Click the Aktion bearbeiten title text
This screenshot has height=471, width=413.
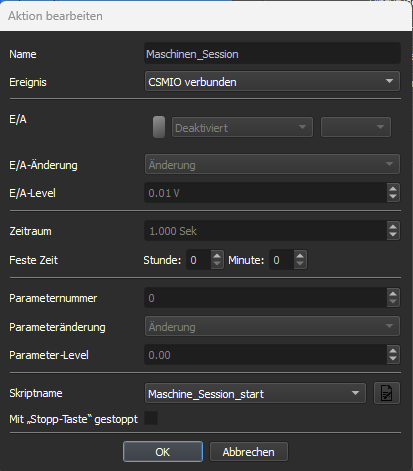pos(55,16)
